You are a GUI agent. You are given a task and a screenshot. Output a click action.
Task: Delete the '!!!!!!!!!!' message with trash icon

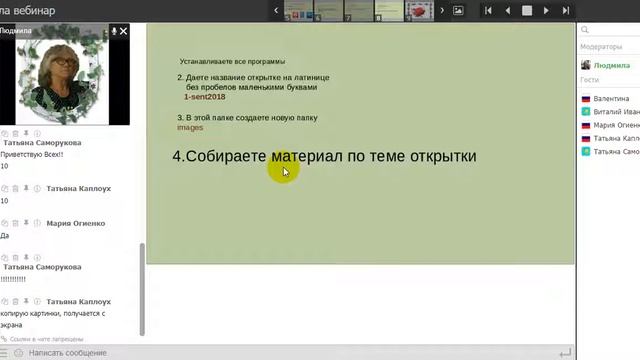tap(16, 258)
